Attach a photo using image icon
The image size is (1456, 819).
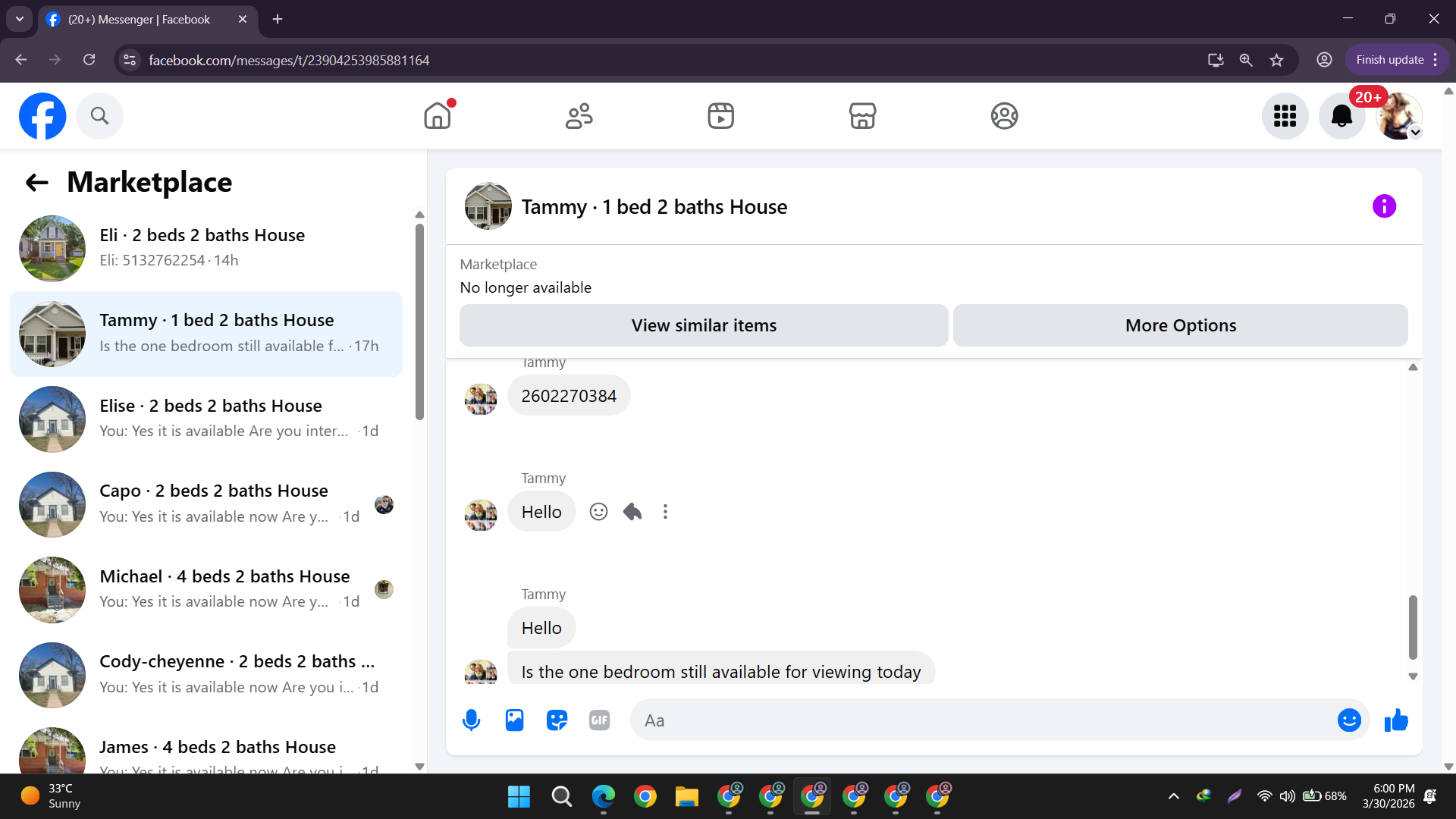514,720
